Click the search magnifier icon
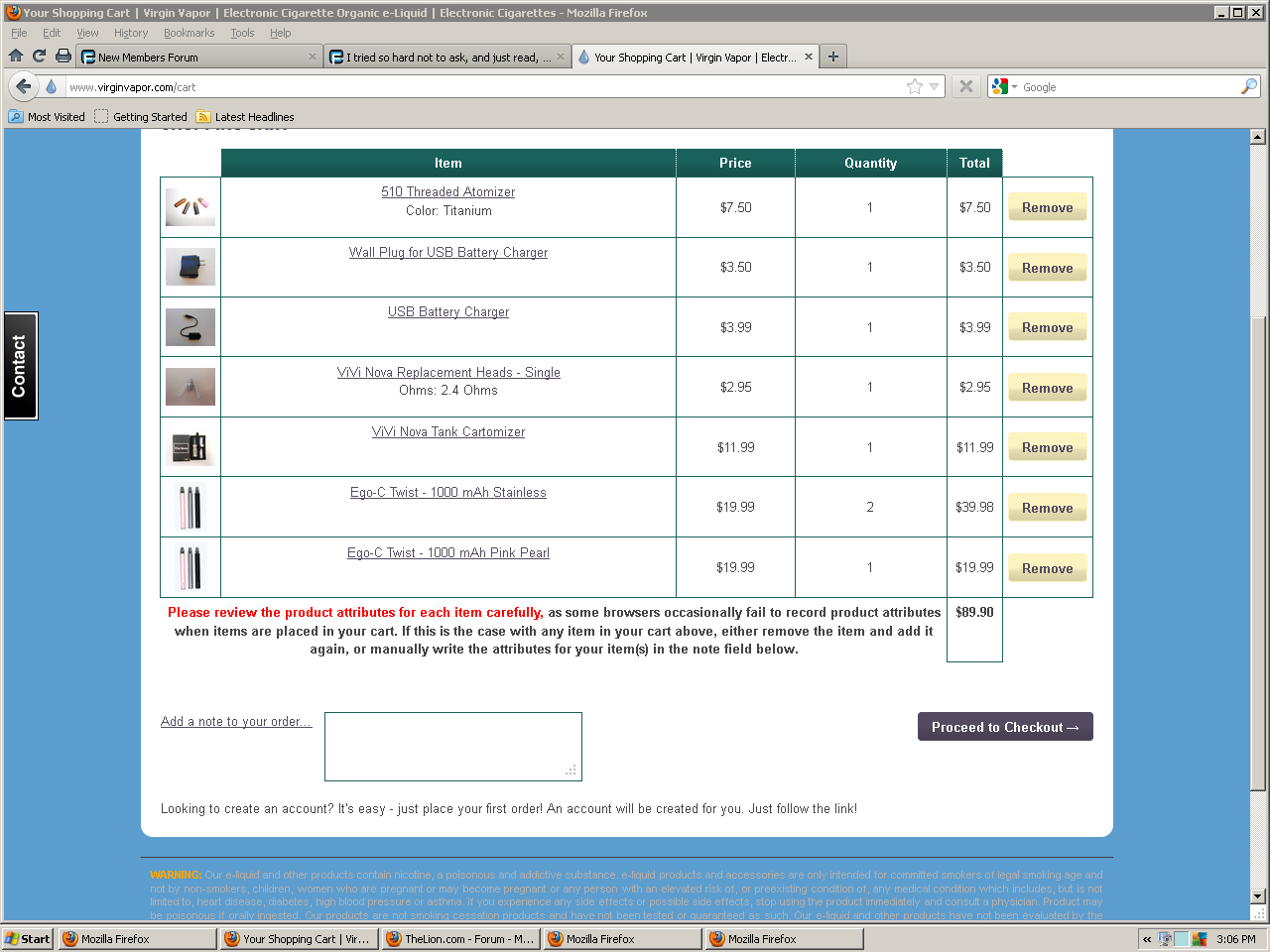 [x=1249, y=87]
